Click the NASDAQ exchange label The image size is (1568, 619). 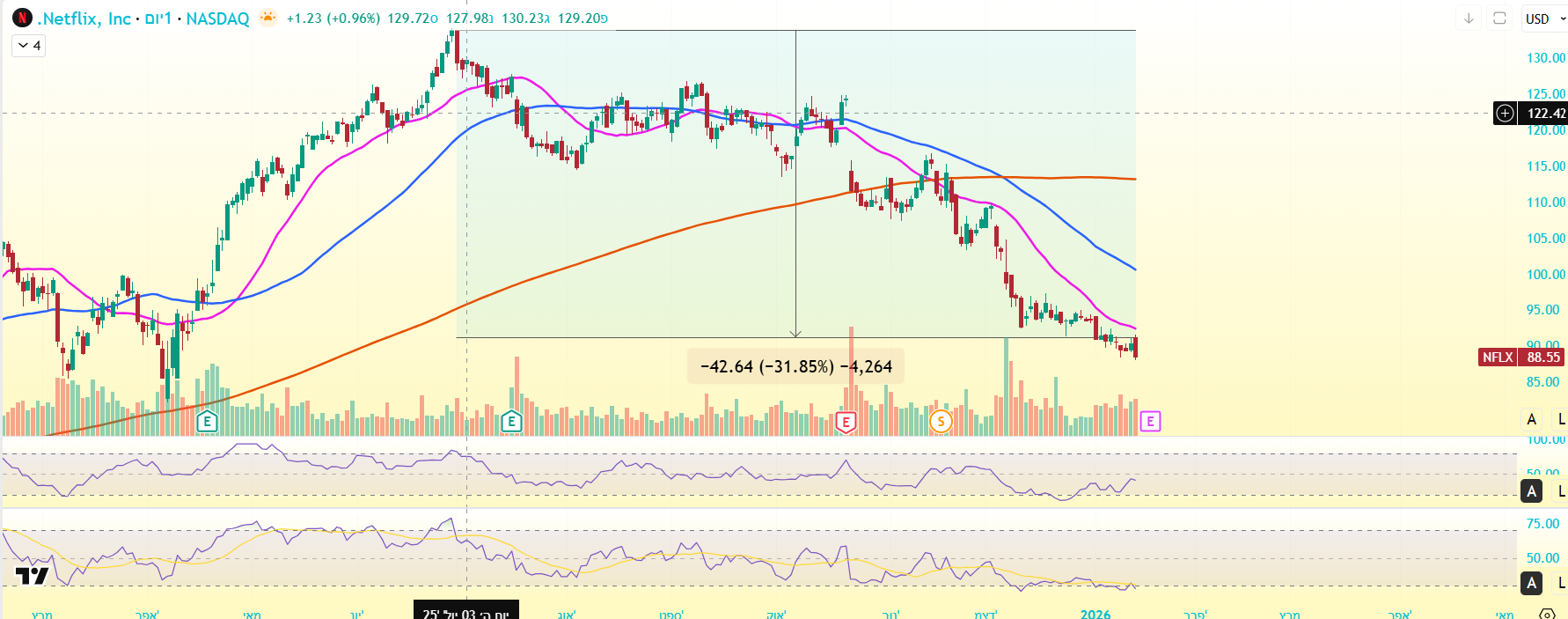click(217, 18)
